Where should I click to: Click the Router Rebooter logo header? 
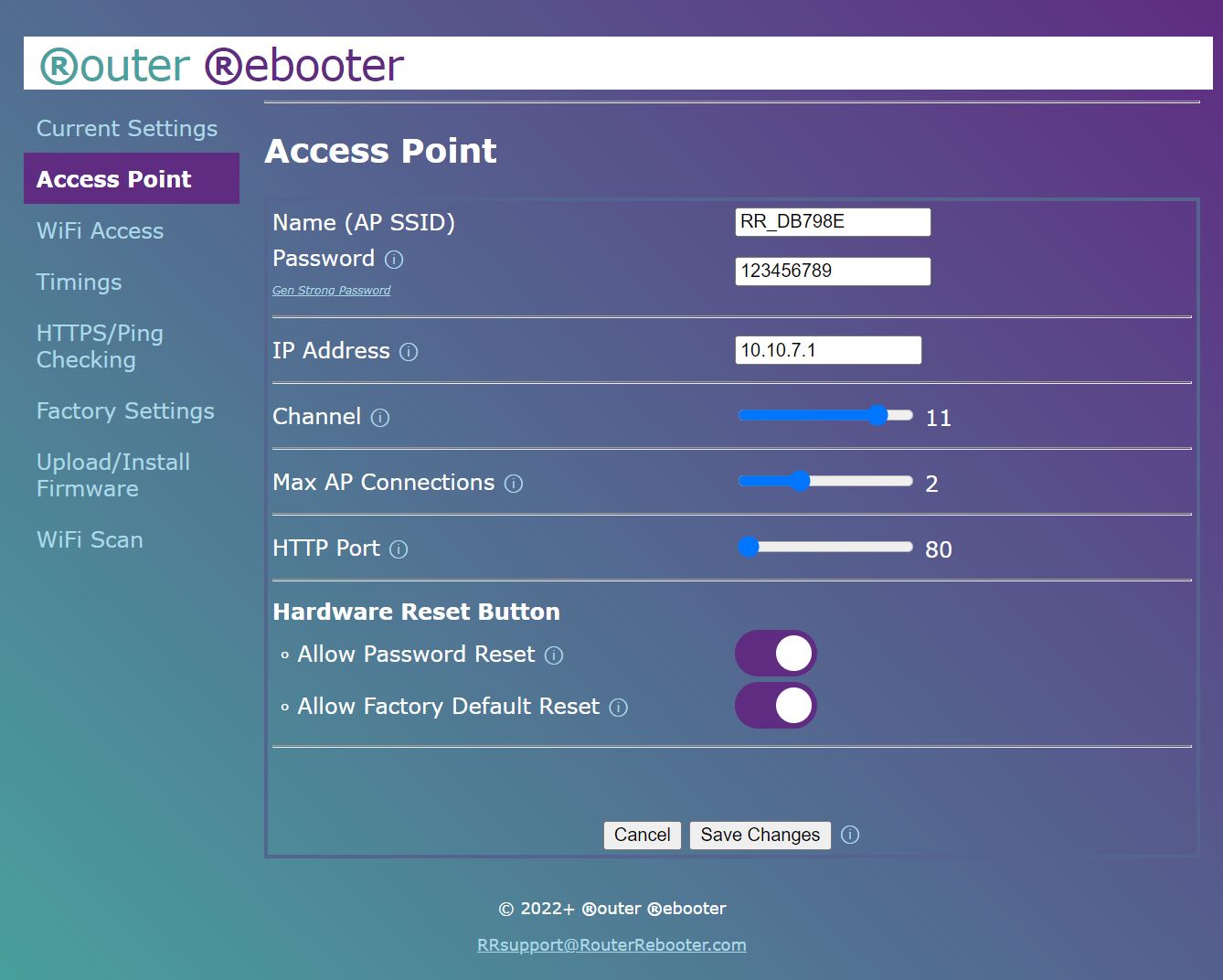pyautogui.click(x=222, y=65)
